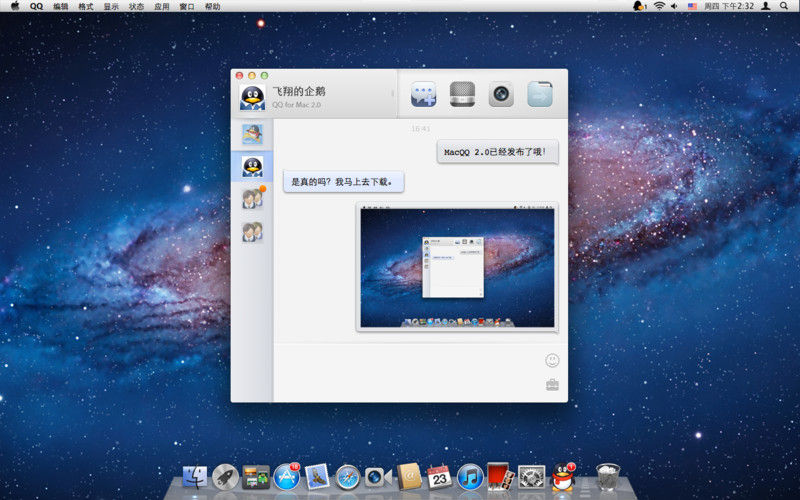Click the volume icon in menu bar
The height and width of the screenshot is (500, 800).
[x=674, y=6]
